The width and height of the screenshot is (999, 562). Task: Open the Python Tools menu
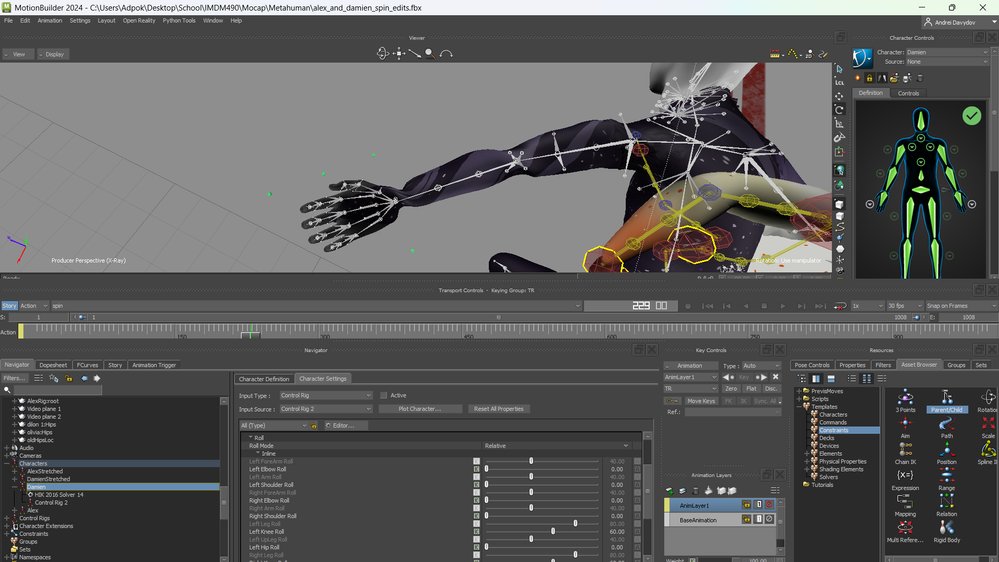(179, 20)
